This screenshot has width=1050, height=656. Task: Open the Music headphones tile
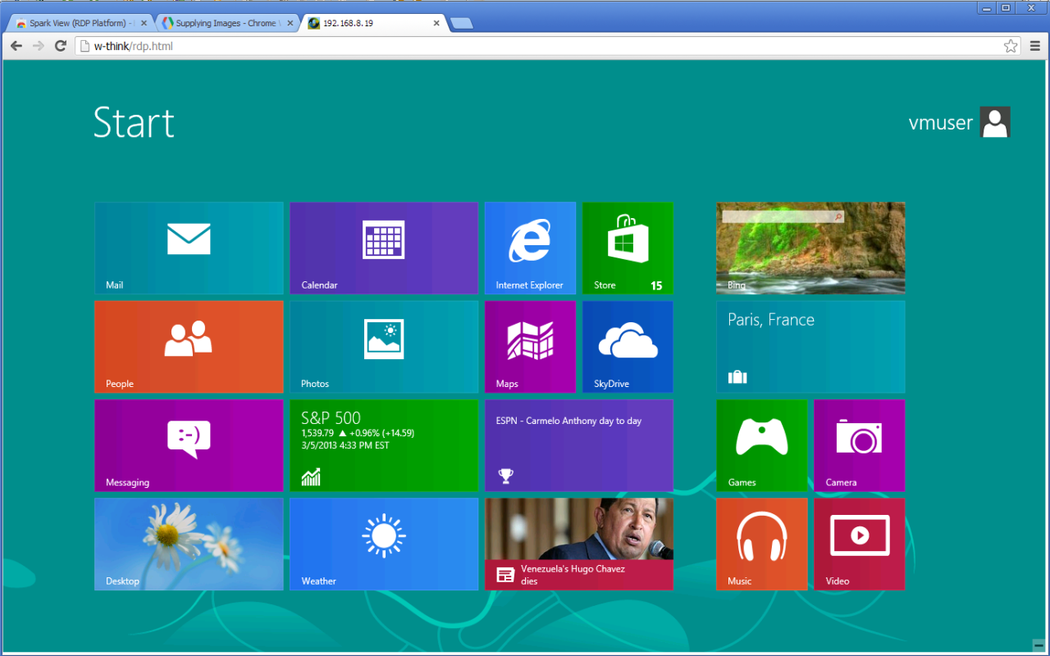[761, 544]
